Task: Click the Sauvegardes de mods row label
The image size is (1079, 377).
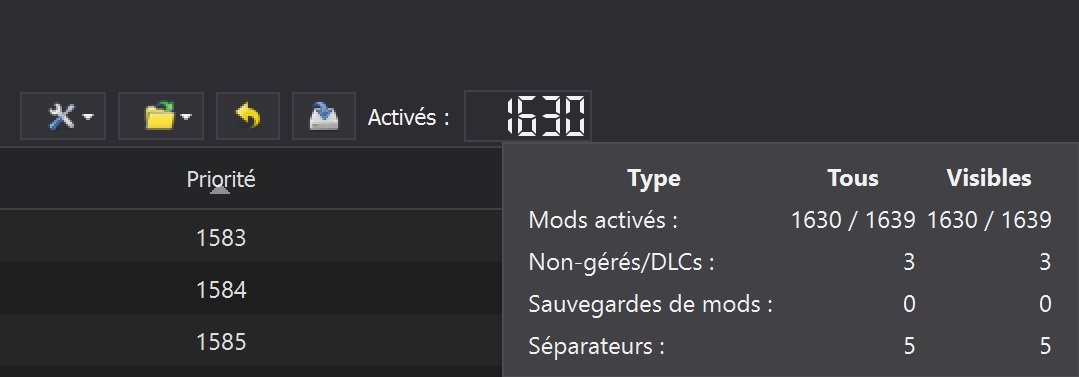Action: click(650, 303)
